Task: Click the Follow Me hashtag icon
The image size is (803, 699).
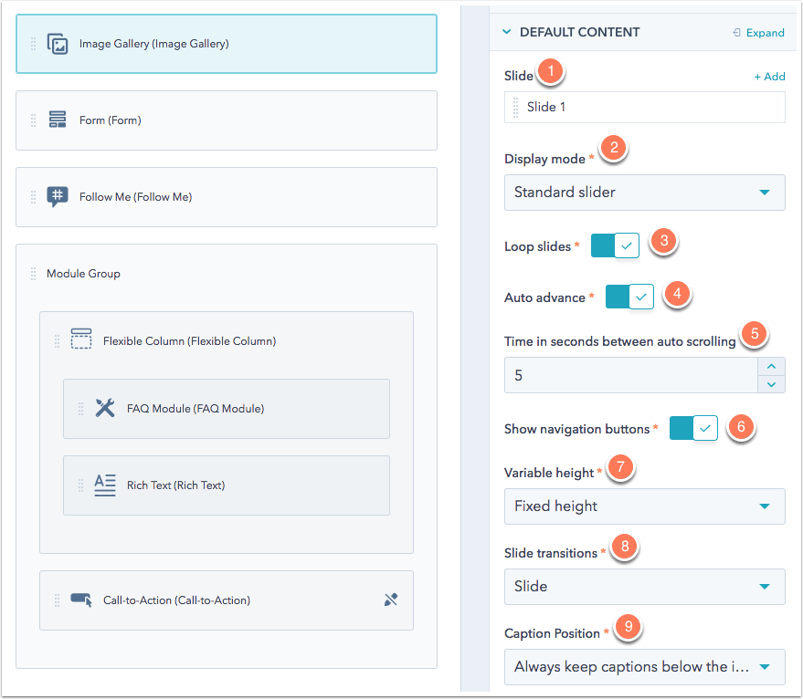Action: click(x=57, y=196)
